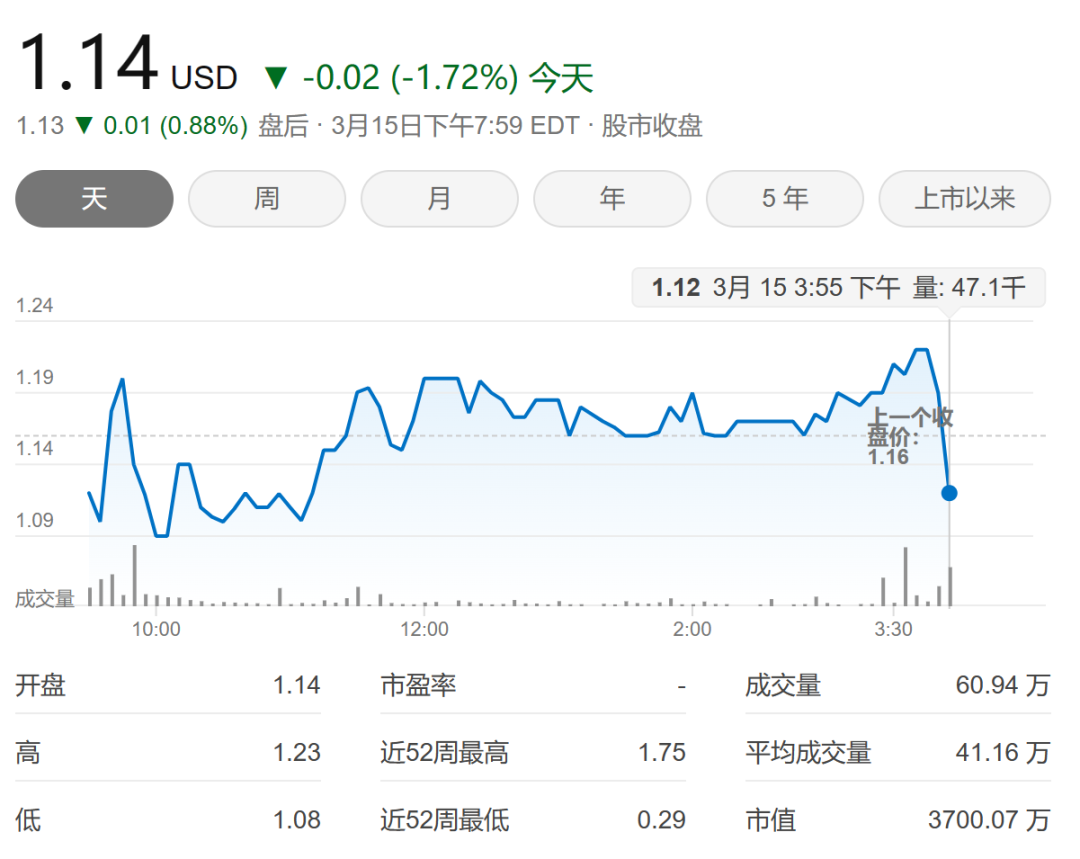Click the 近52周最高 value row
This screenshot has width=1080, height=859.
532,752
